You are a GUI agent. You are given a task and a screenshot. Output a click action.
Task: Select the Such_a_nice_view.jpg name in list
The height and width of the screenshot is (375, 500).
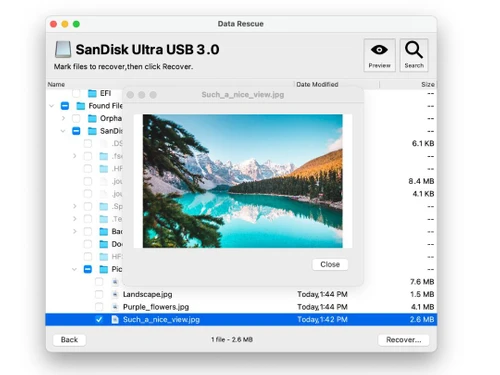161,319
